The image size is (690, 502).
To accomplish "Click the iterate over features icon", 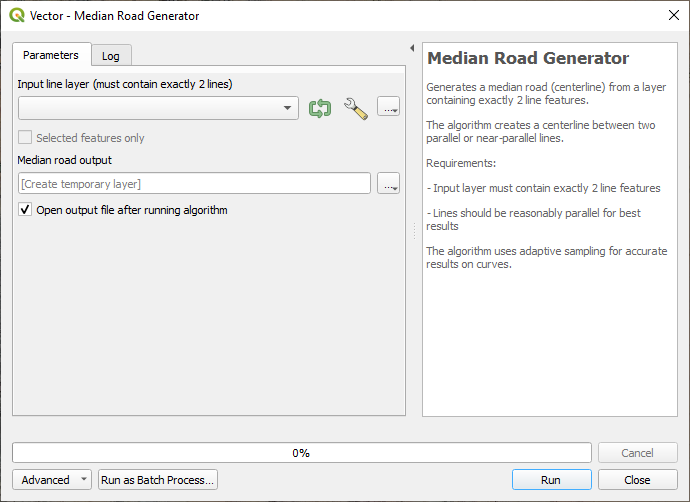I will click(320, 109).
